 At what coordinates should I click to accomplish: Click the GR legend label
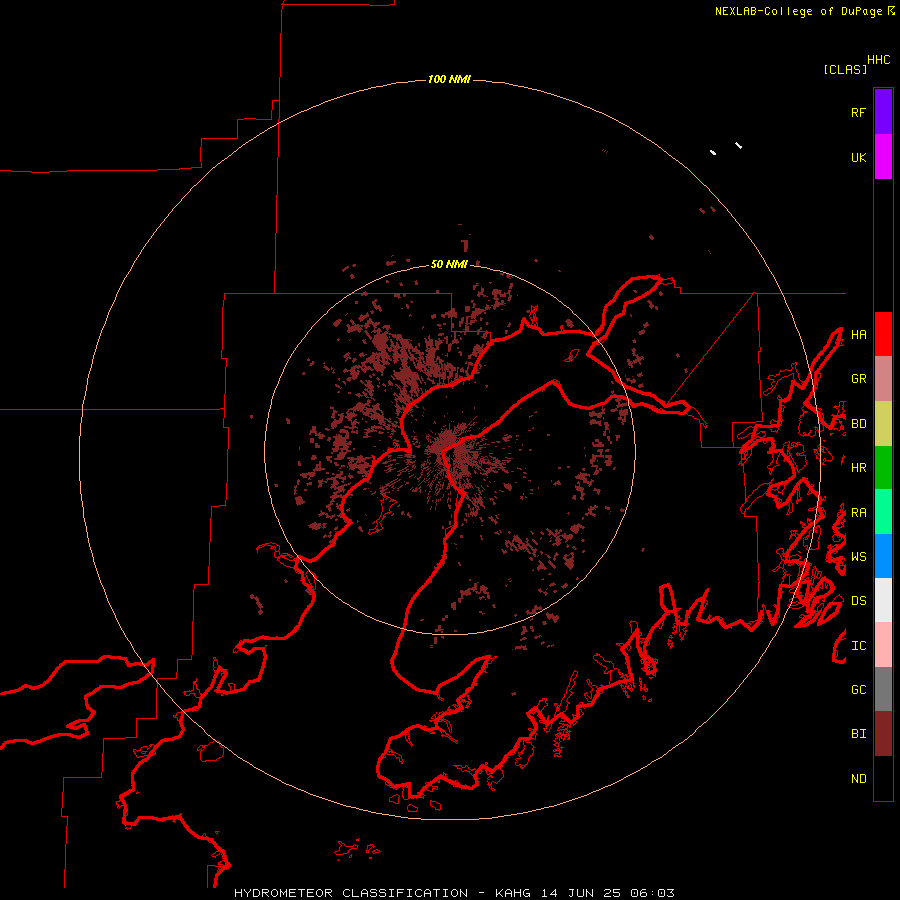858,379
